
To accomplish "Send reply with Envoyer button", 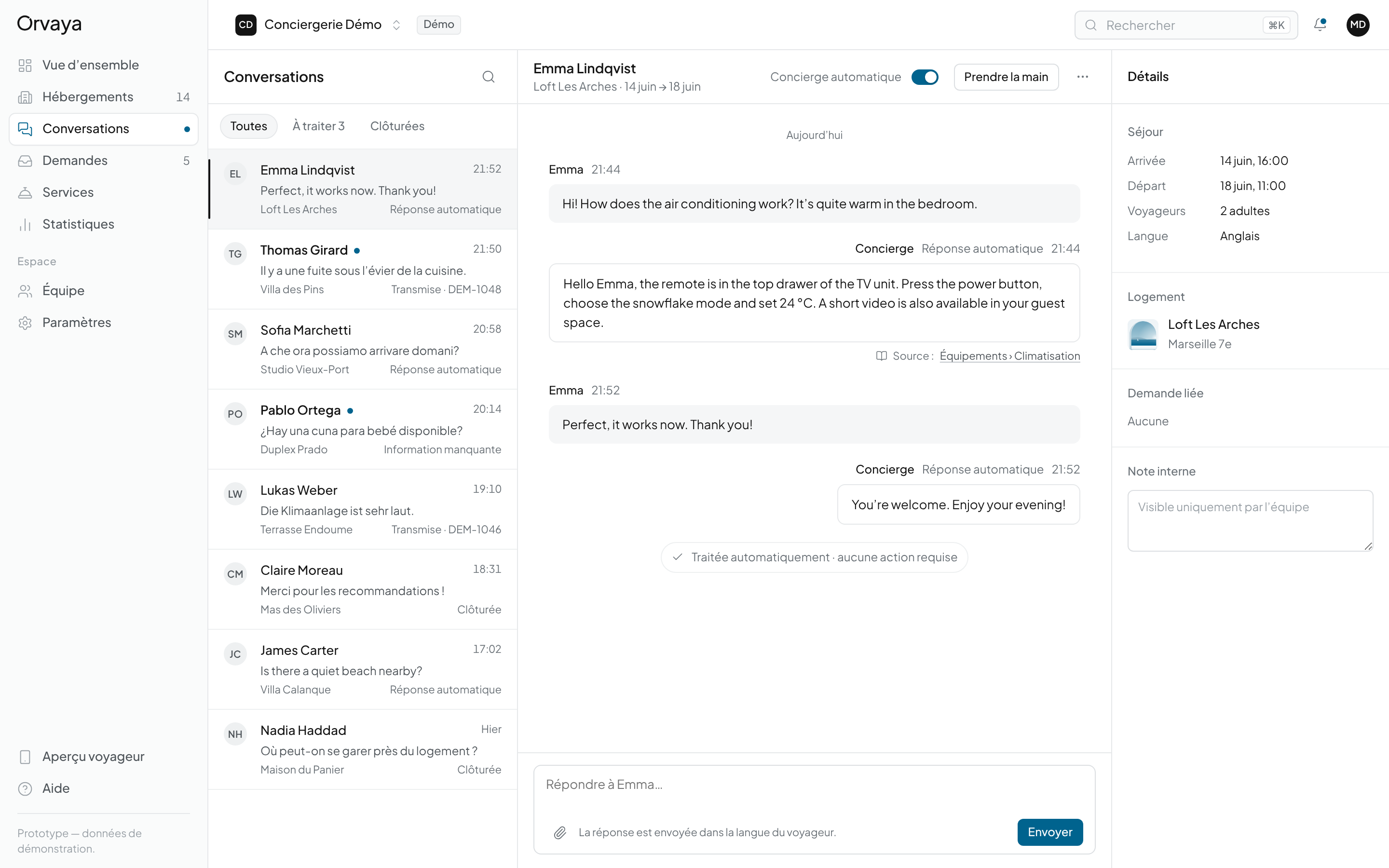I will (x=1050, y=832).
